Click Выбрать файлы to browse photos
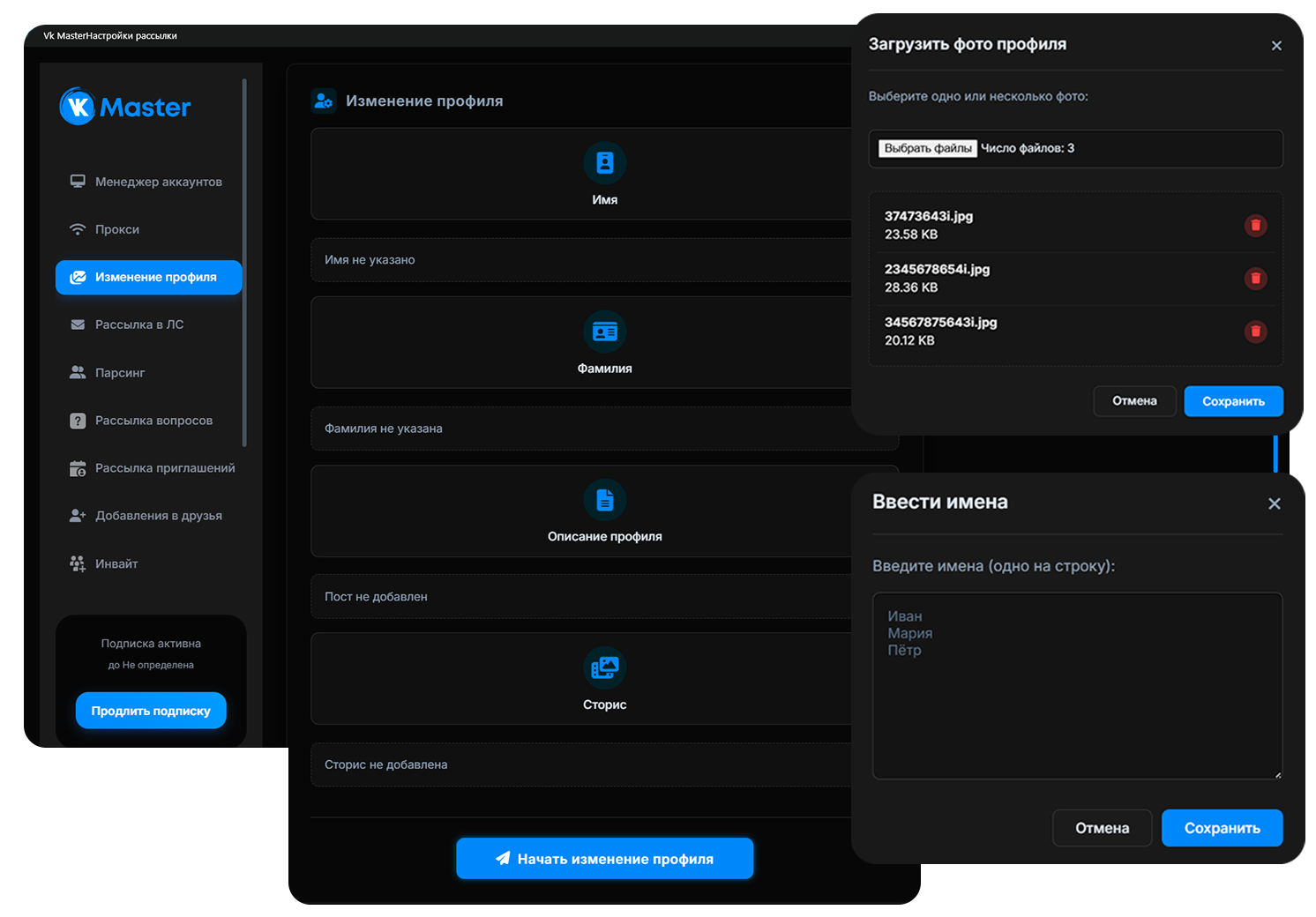The height and width of the screenshot is (917, 1316). (928, 148)
